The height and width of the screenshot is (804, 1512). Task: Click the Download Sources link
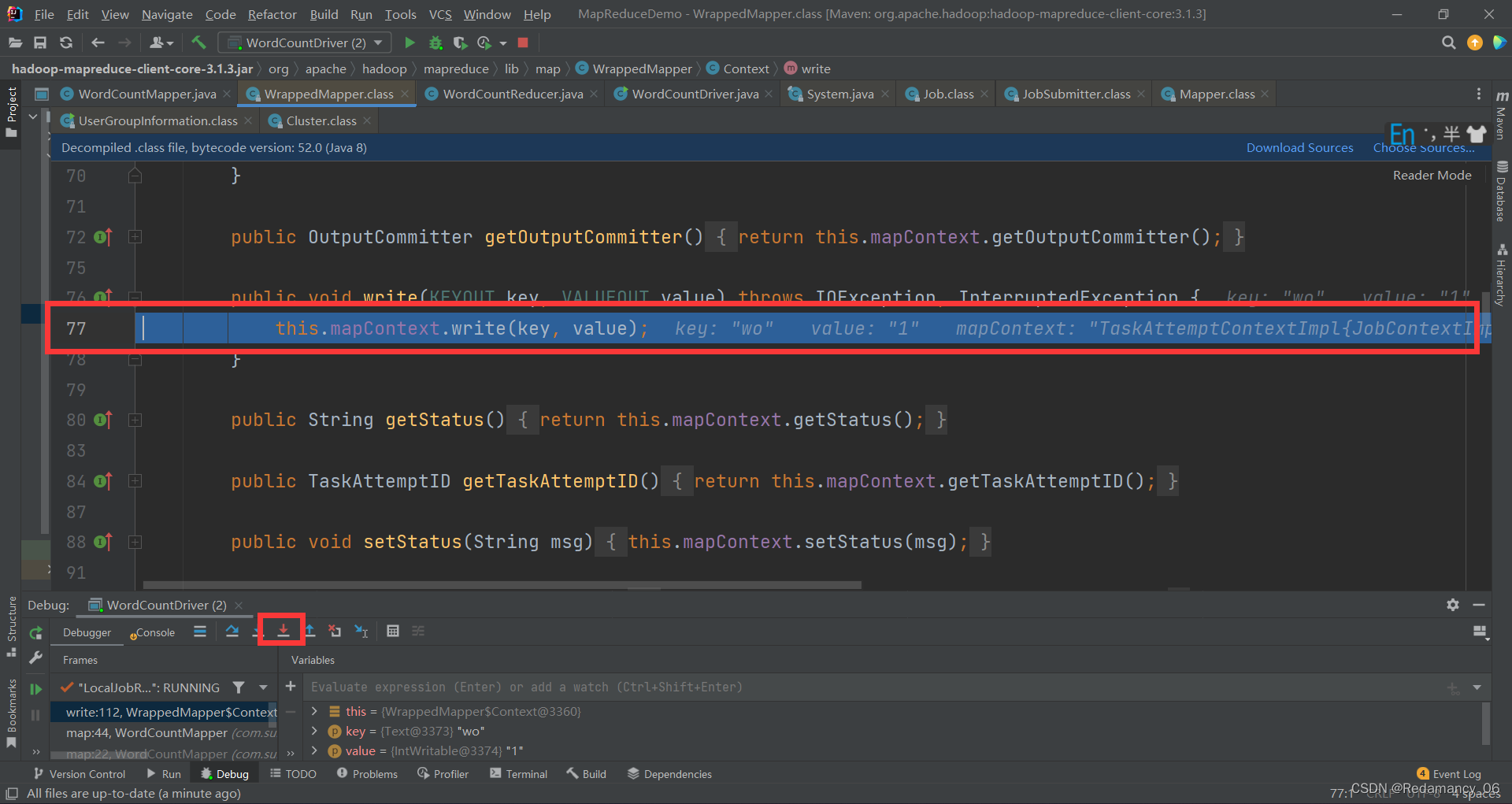pos(1299,147)
